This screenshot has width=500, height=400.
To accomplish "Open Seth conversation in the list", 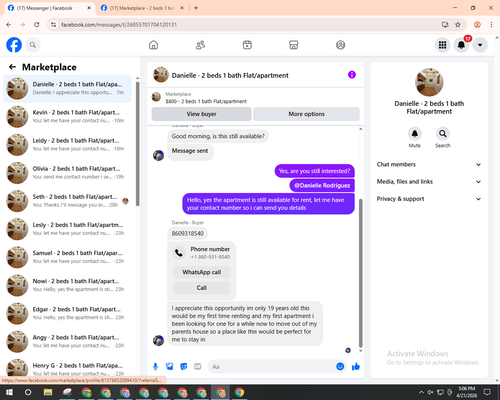I will point(67,201).
